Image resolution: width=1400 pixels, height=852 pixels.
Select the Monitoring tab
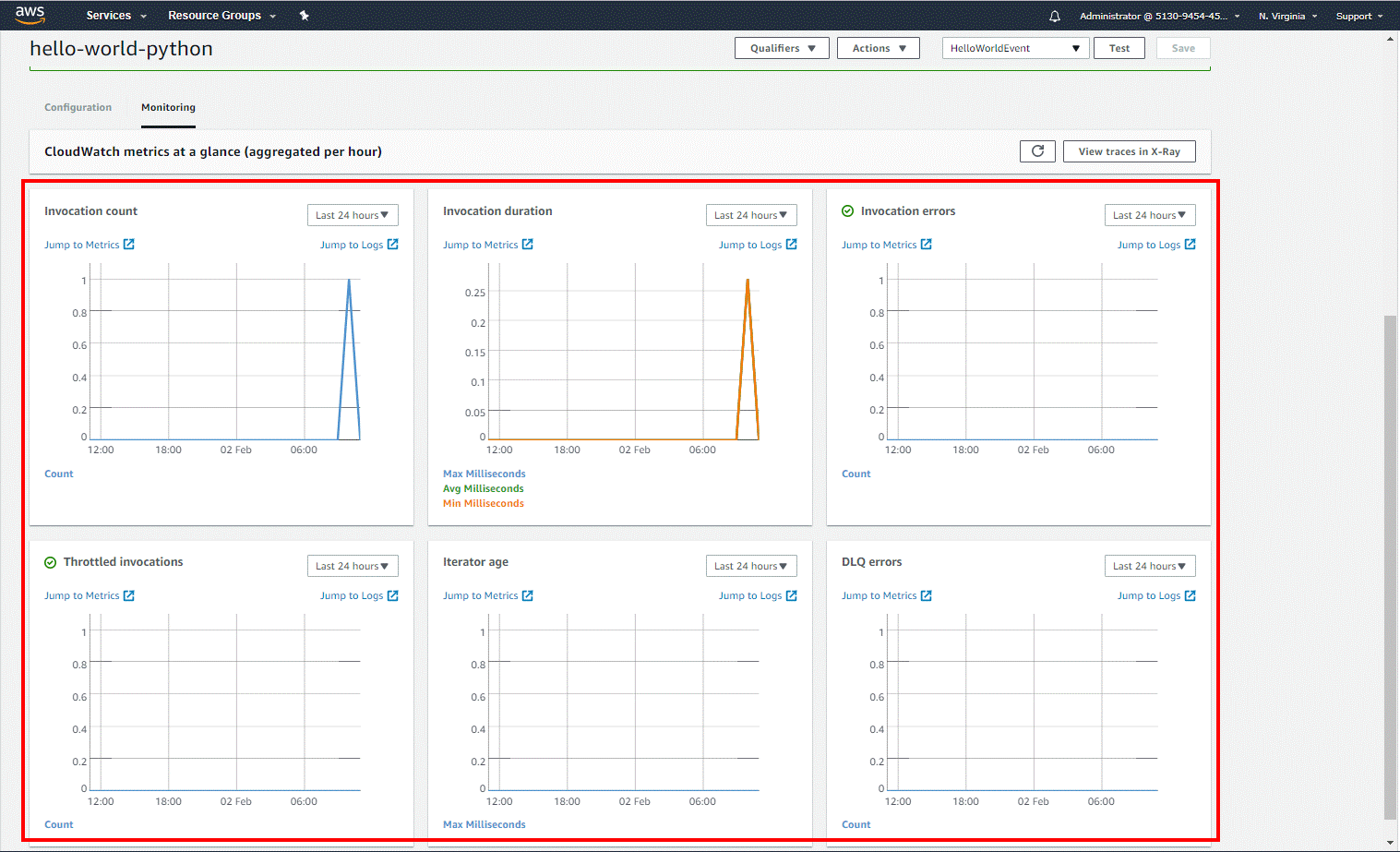(x=168, y=107)
